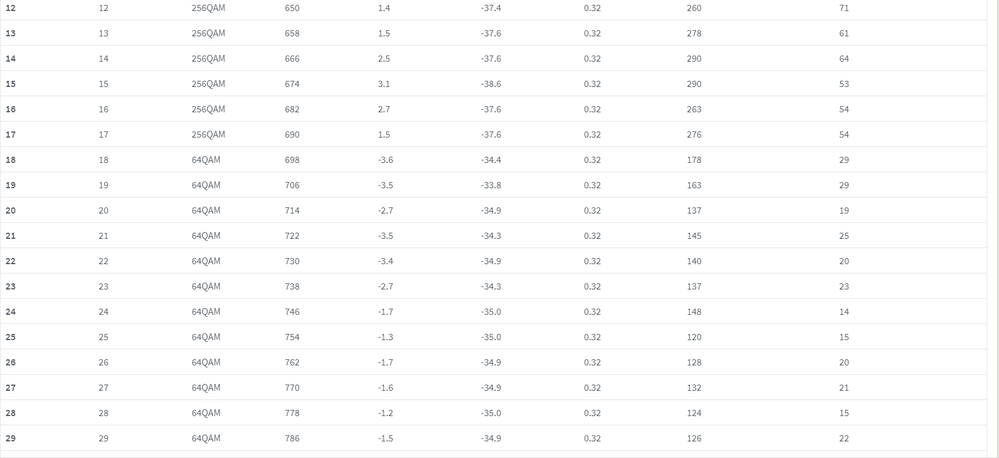Click the -33.8 value

pyautogui.click(x=491, y=185)
